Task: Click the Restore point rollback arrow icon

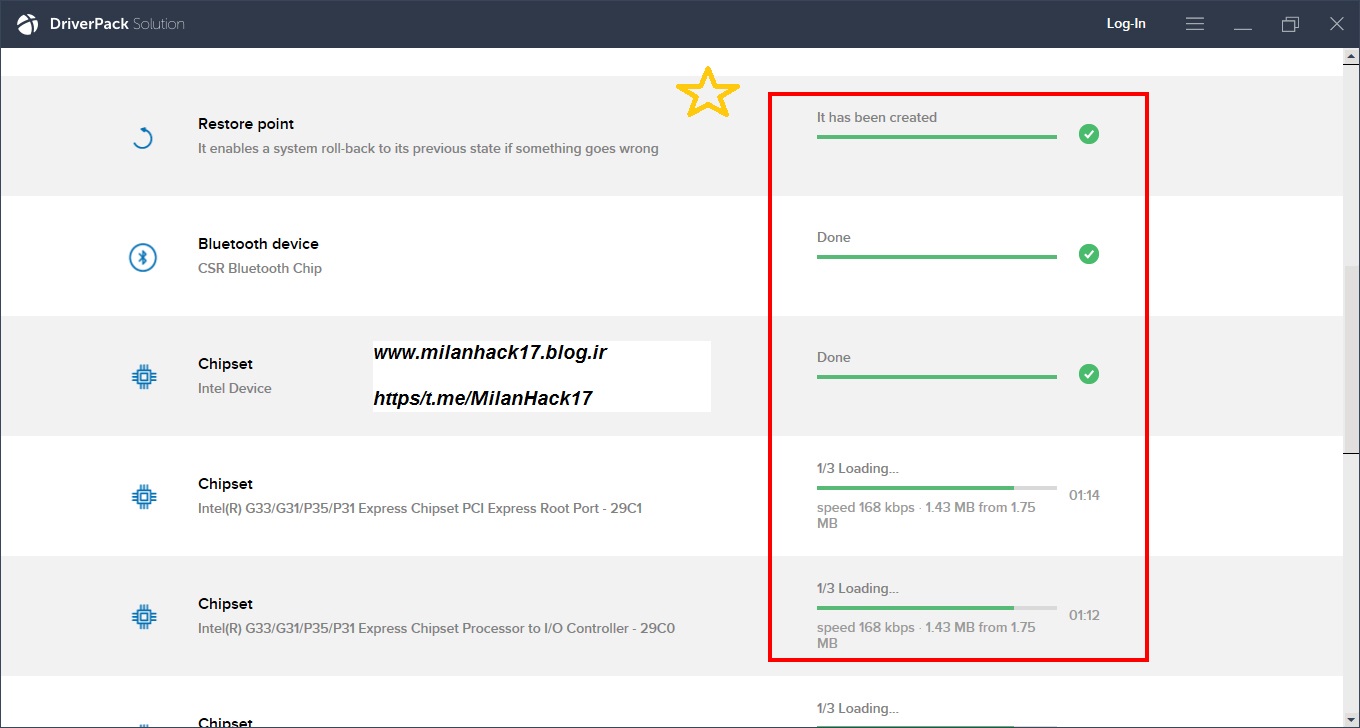Action: pyautogui.click(x=143, y=137)
